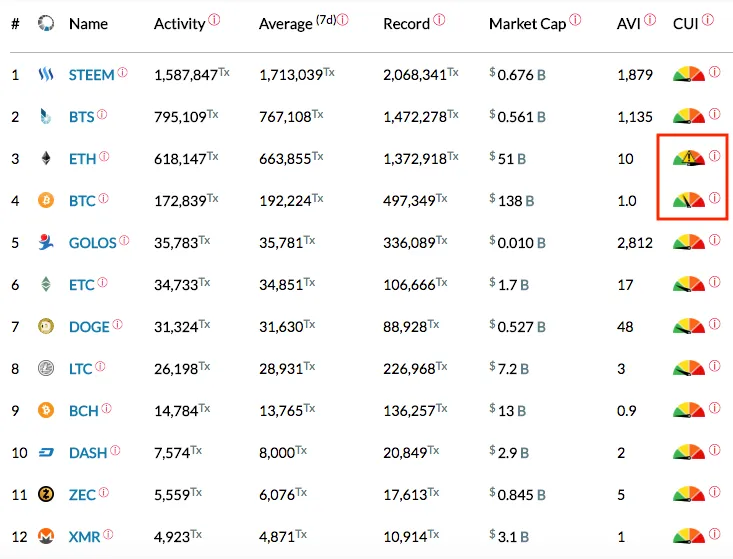
Task: Click the STEEM coin logo icon
Action: (46, 74)
